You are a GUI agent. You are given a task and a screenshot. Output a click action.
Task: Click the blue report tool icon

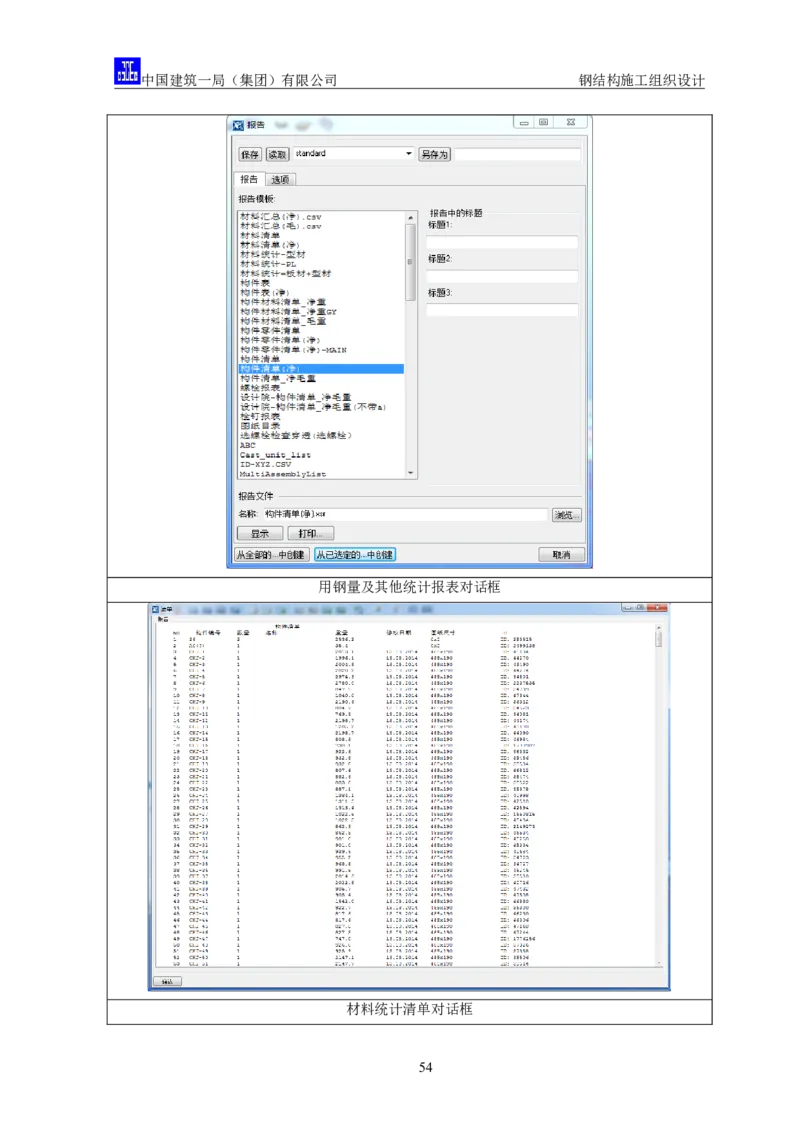(127, 72)
